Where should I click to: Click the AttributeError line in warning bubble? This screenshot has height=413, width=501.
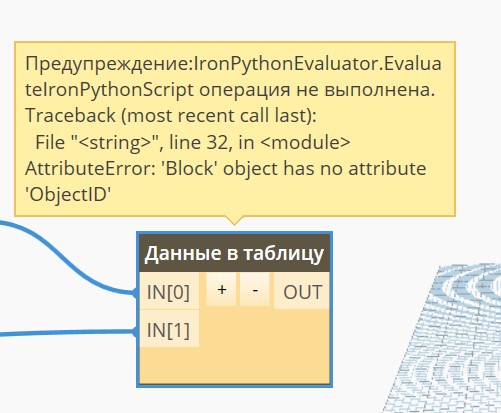click(225, 168)
